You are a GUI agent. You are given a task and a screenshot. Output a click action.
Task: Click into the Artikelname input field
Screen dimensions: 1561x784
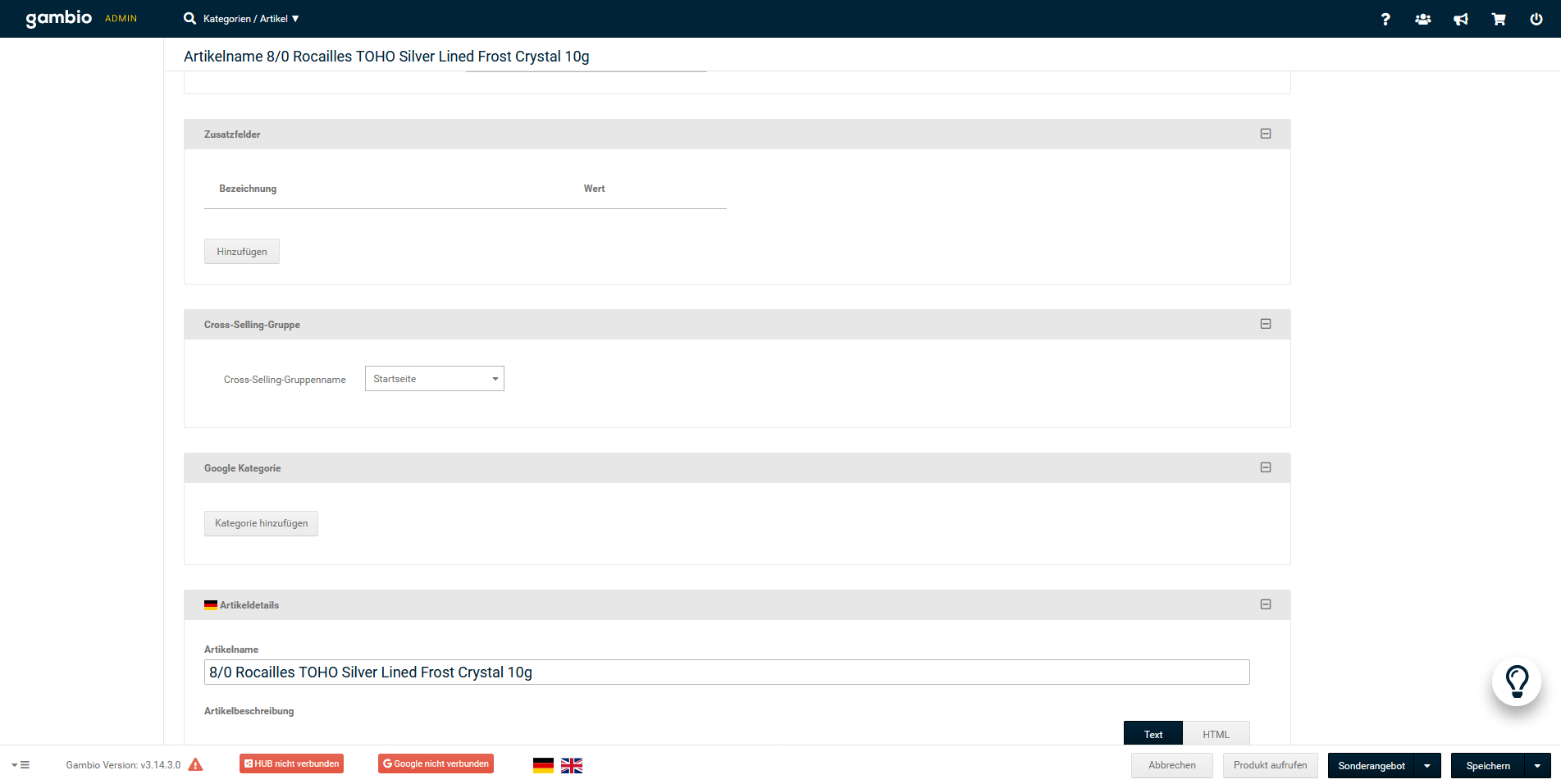(726, 672)
